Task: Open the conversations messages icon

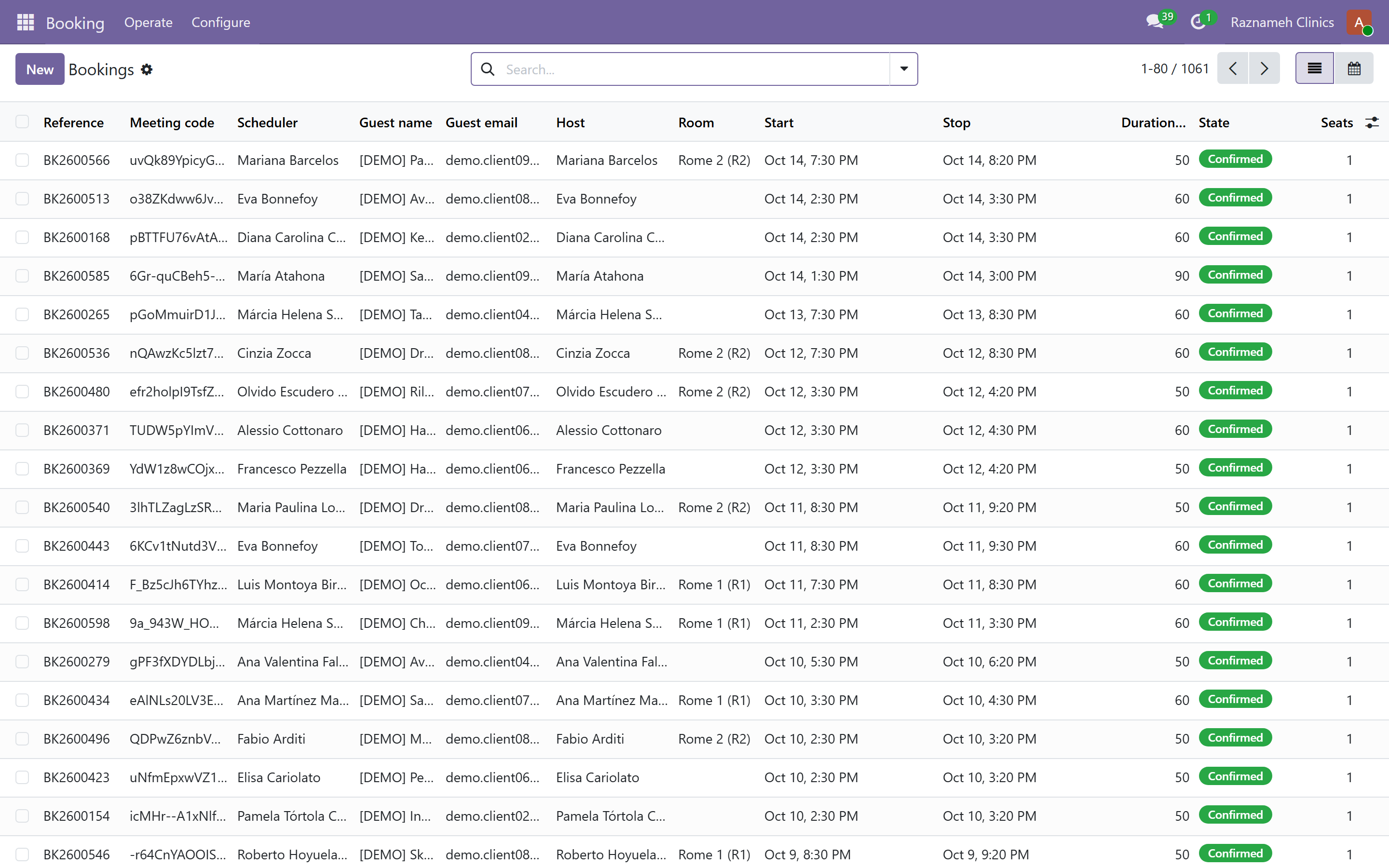Action: tap(1154, 22)
